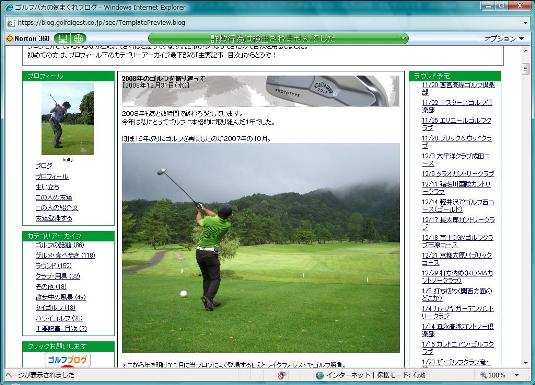
Task: Open the 12/17 カントリークラブ round link
Action: click(x=458, y=223)
